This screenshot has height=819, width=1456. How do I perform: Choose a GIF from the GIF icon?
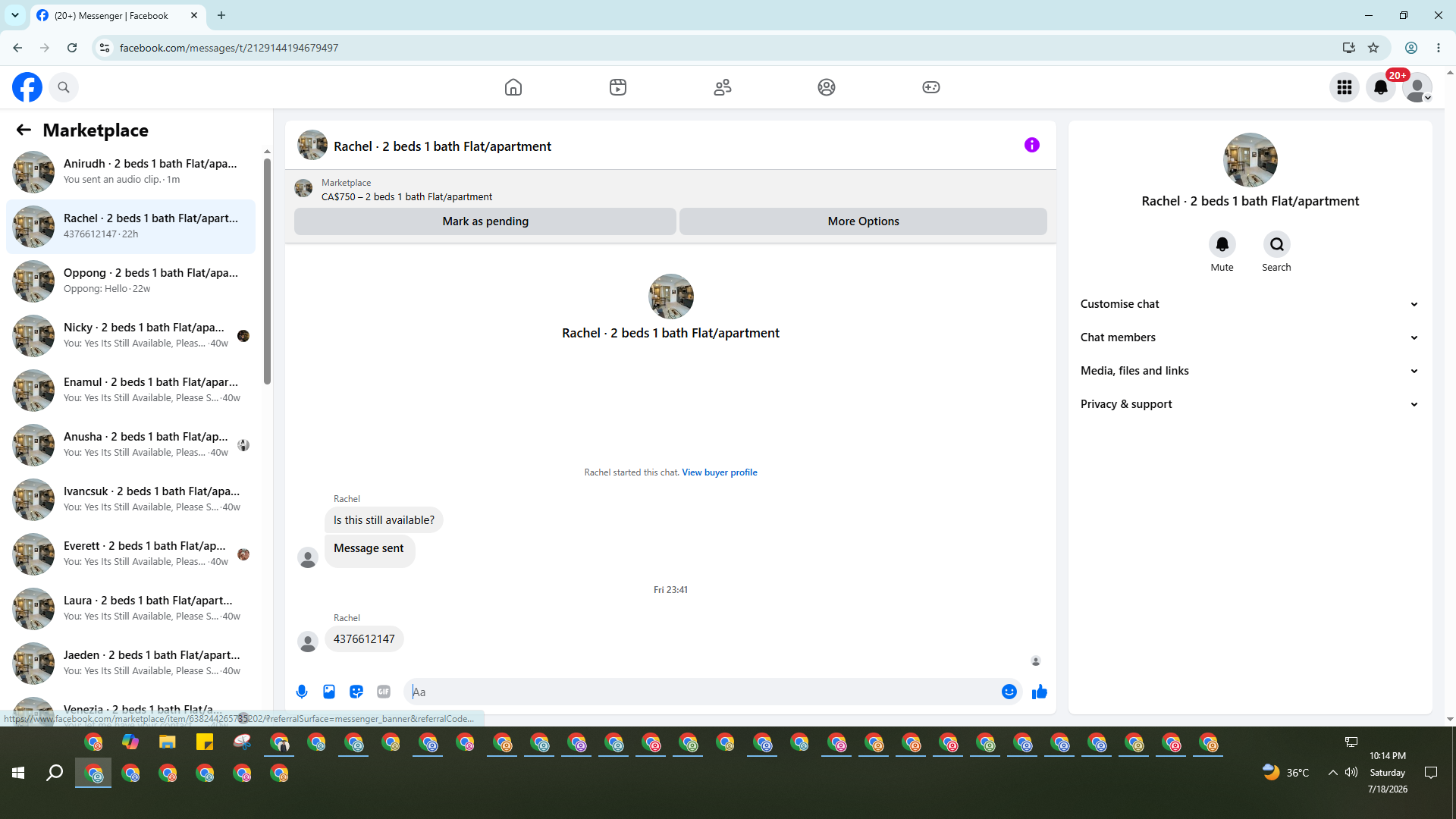point(384,692)
